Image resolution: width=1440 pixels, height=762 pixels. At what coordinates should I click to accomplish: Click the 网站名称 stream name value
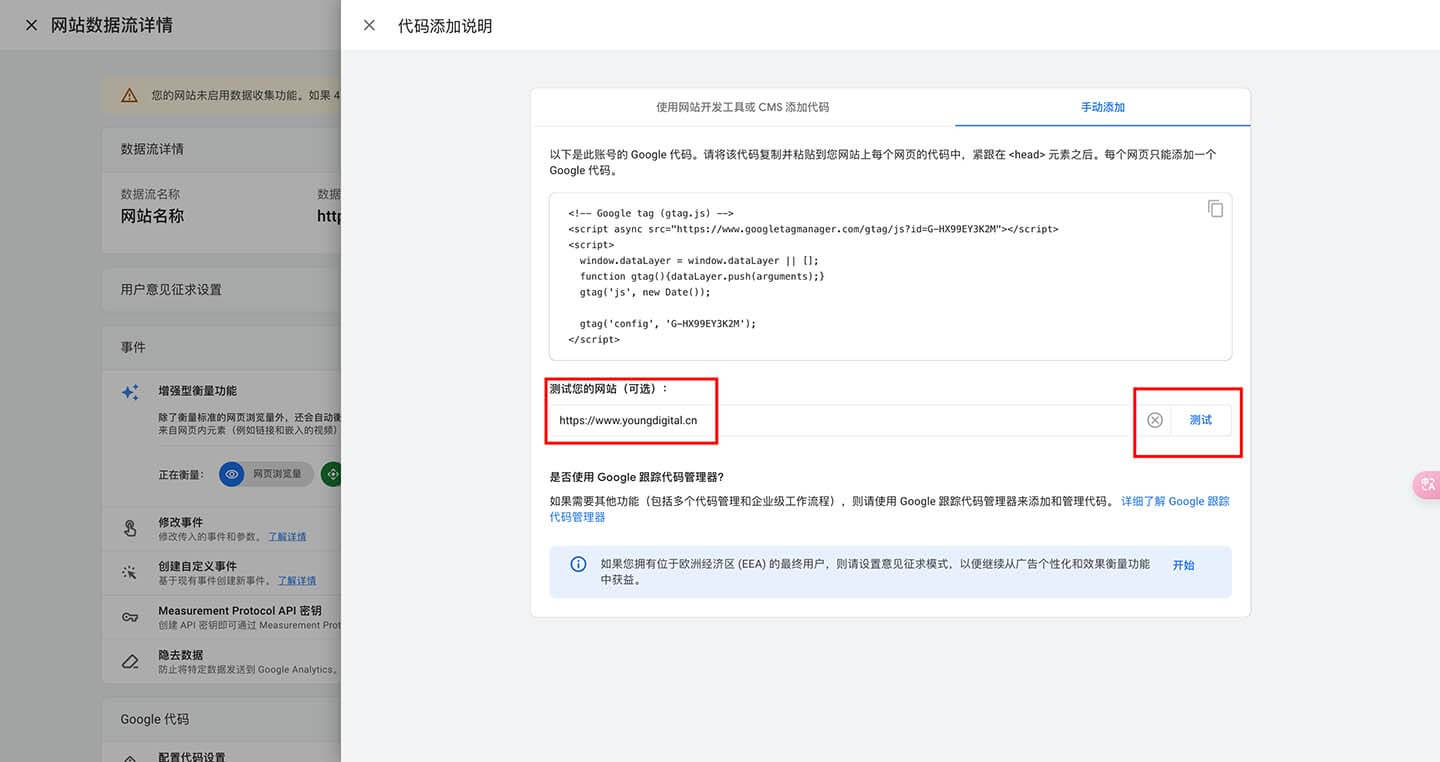coord(152,216)
